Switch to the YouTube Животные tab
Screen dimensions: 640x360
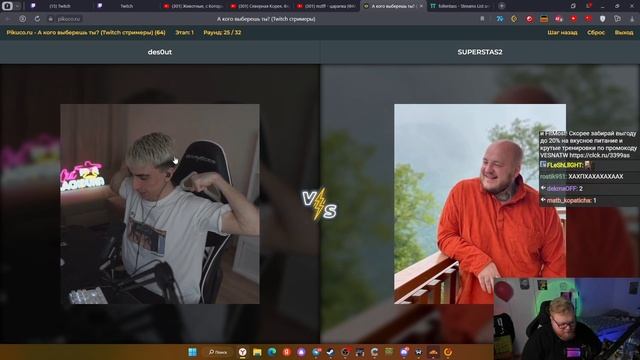click(193, 6)
